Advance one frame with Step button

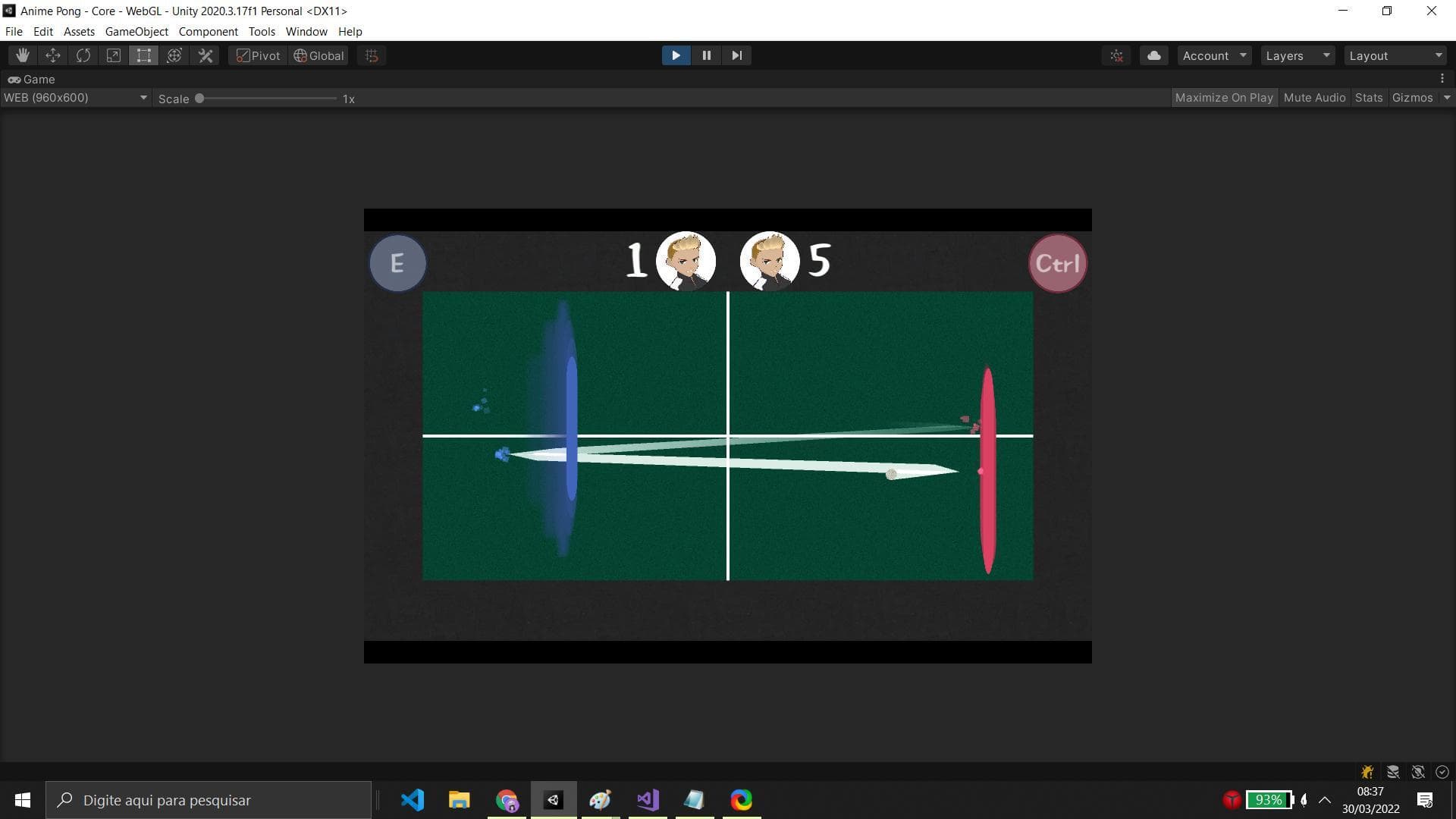coord(736,55)
